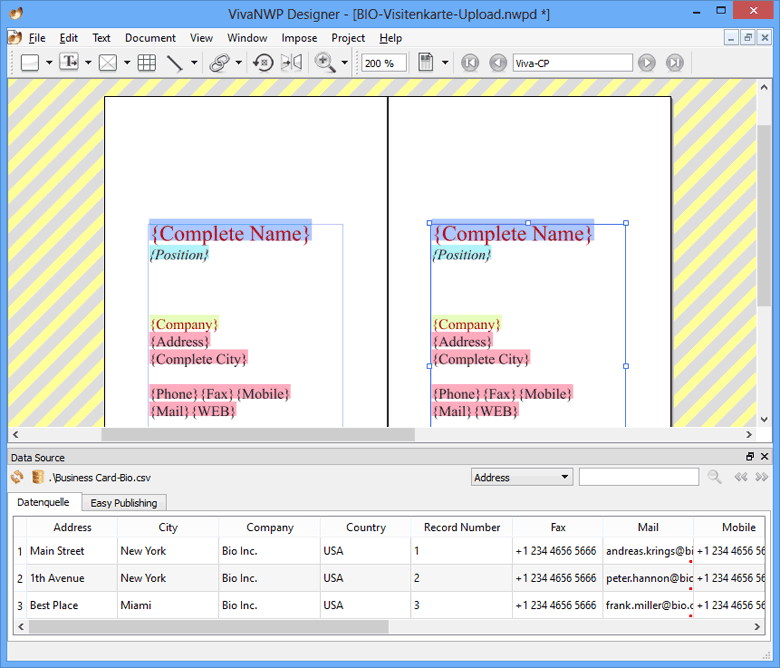Click the link text chain tool
Viewport: 780px width, 668px height.
219,62
